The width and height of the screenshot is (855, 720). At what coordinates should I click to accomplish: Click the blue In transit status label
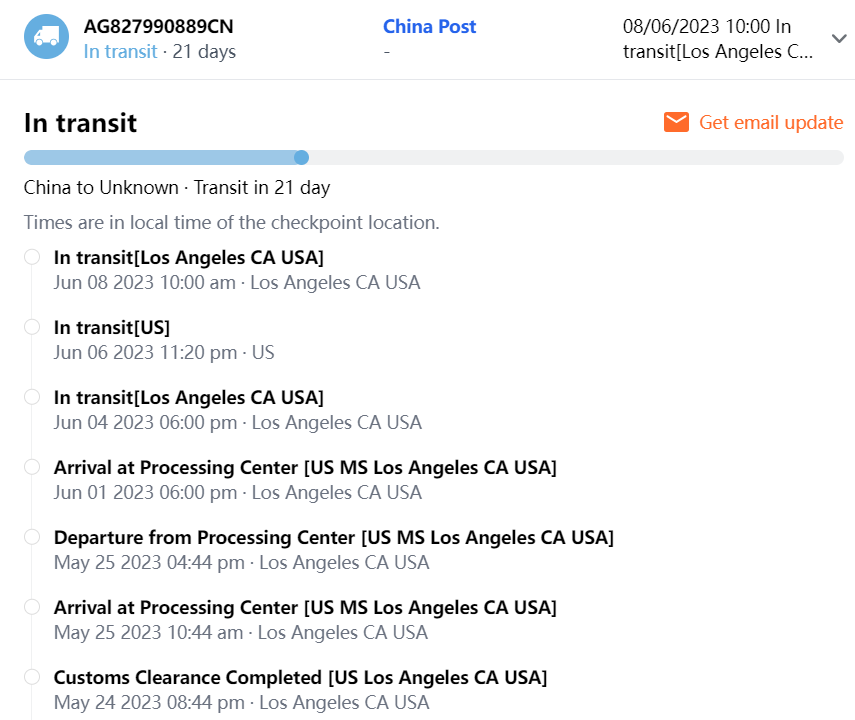click(120, 51)
